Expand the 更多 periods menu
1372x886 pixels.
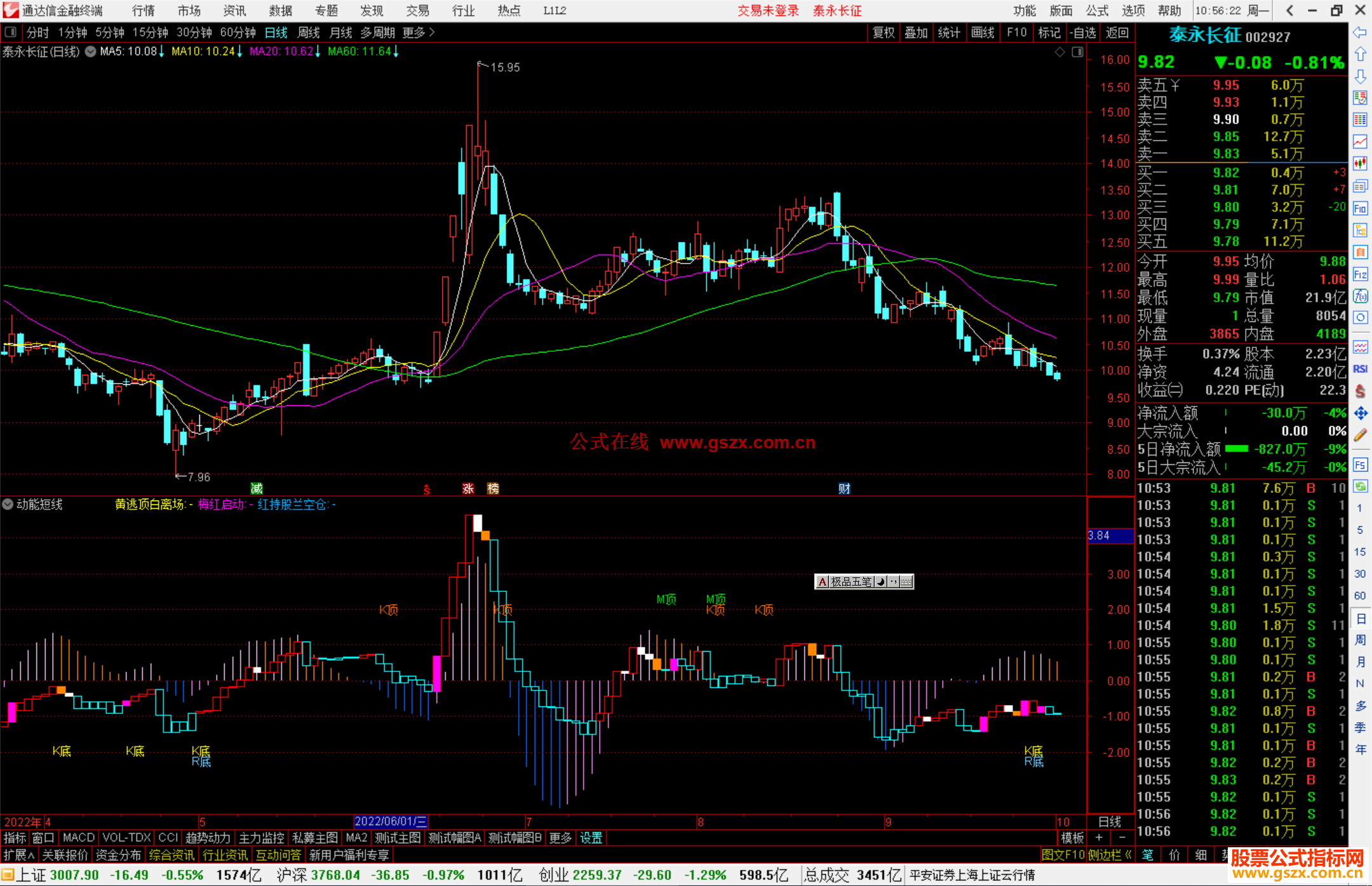point(419,32)
